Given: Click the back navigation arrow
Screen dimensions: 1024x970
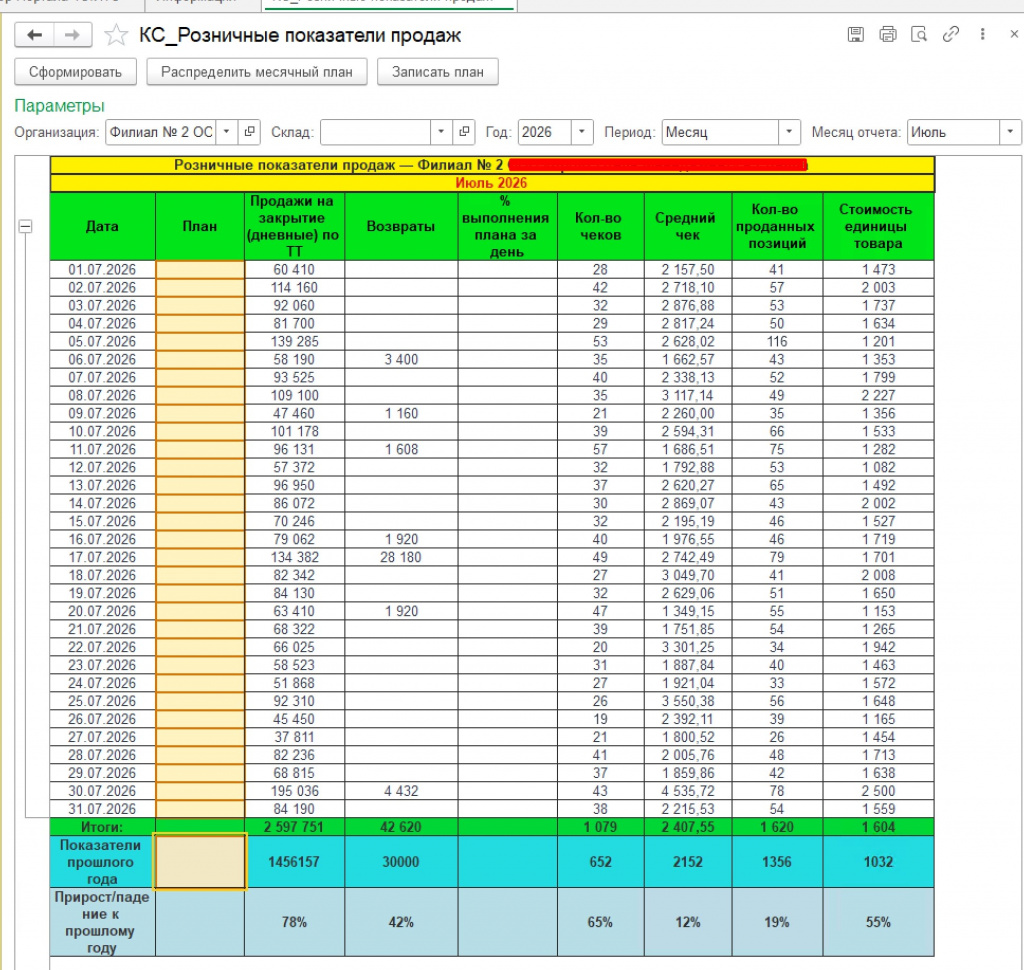Looking at the screenshot, I should coord(35,35).
